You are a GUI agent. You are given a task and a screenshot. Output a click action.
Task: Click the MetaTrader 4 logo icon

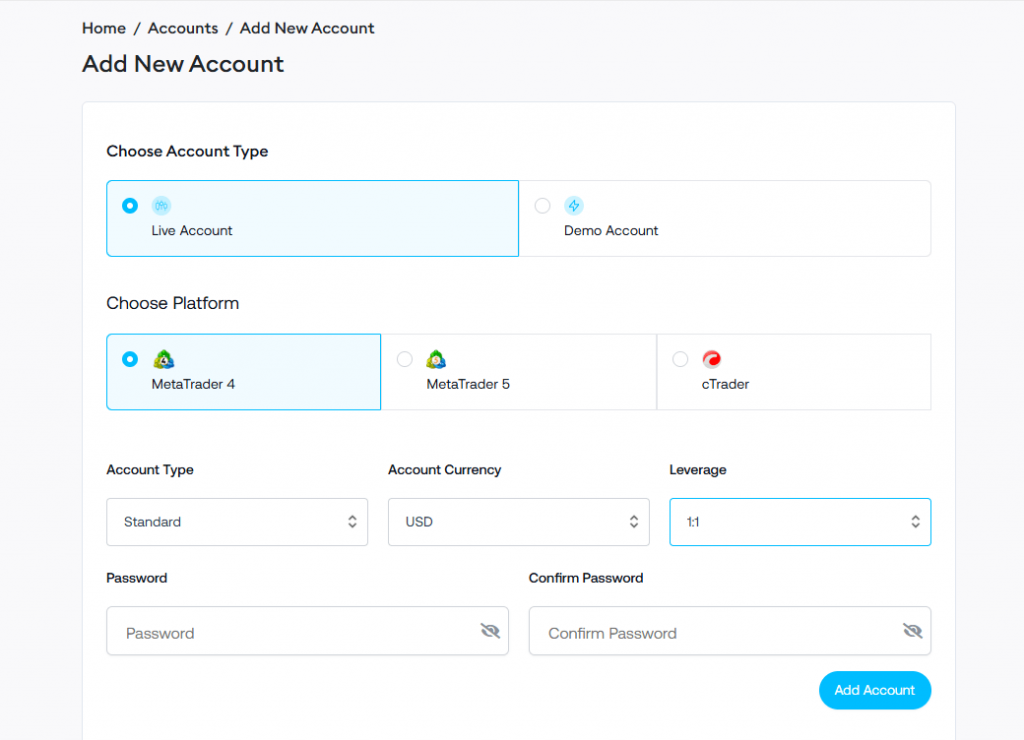click(x=163, y=359)
